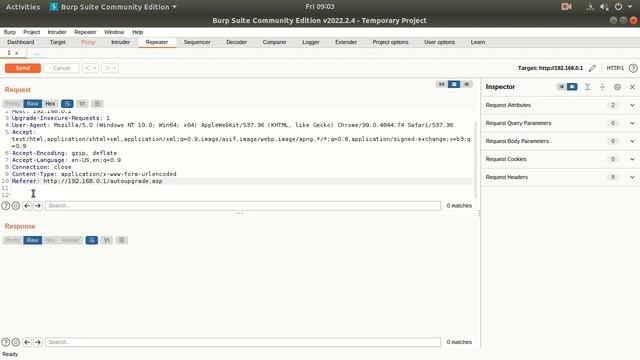Add new Repeater tab with ellipsis

36,53
